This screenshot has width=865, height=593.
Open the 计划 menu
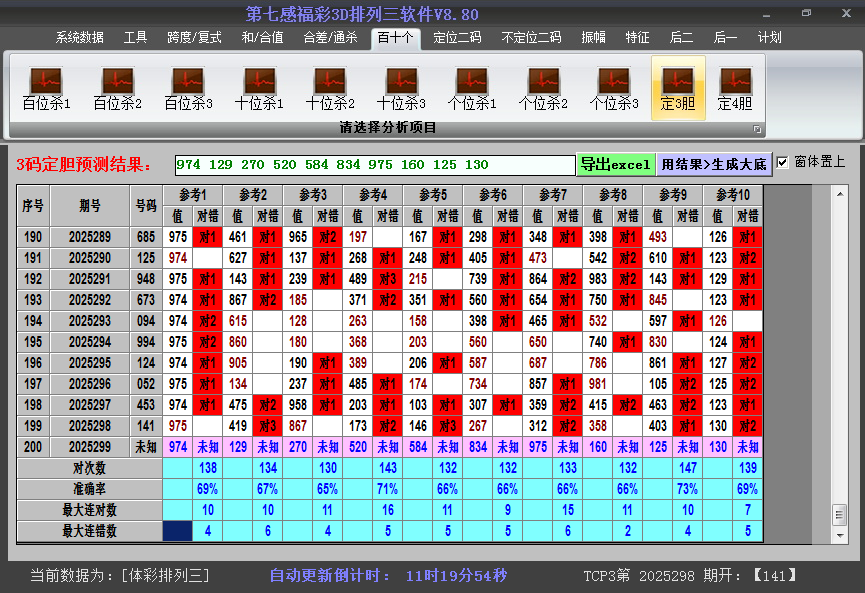[x=769, y=37]
